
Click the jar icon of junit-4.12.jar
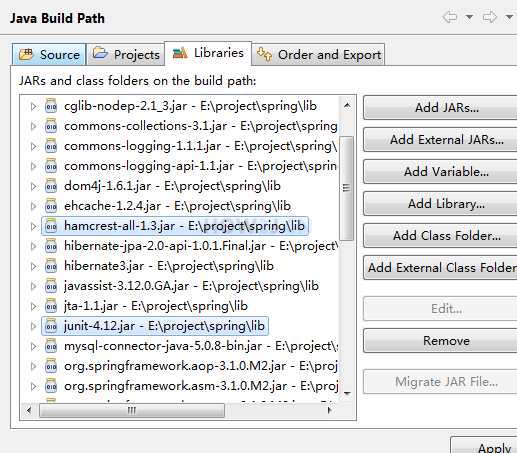(x=51, y=326)
